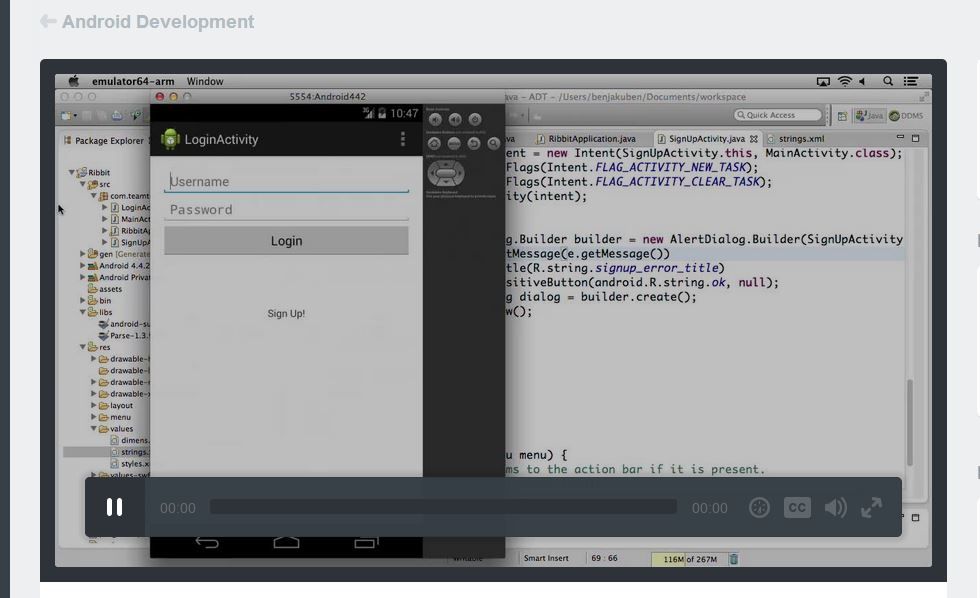Click the Quick Access search box
980x598 pixels.
click(778, 115)
